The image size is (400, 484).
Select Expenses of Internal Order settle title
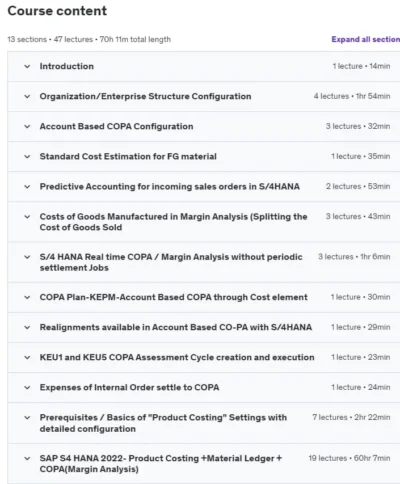click(x=129, y=388)
